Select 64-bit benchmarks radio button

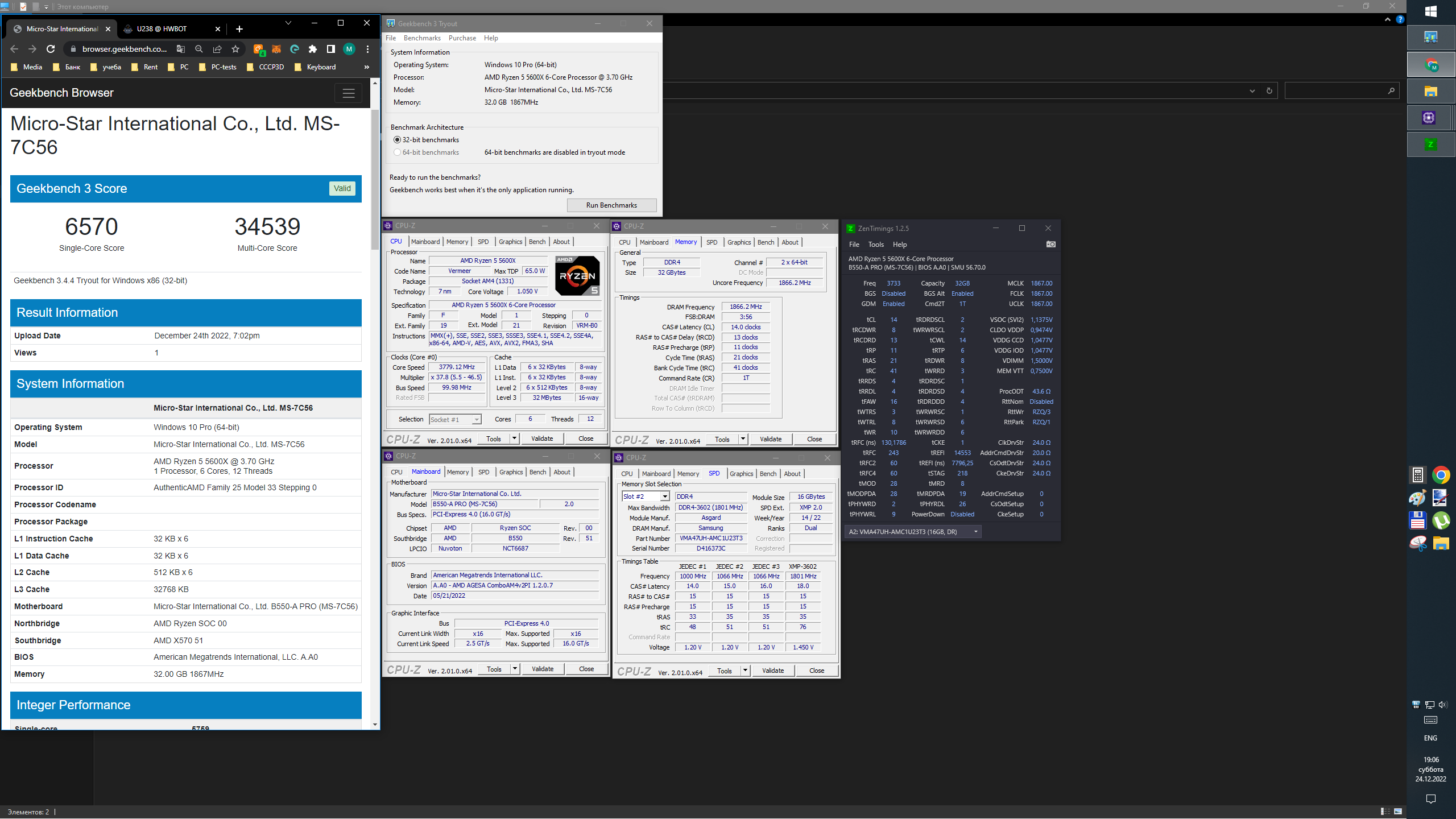[x=397, y=152]
